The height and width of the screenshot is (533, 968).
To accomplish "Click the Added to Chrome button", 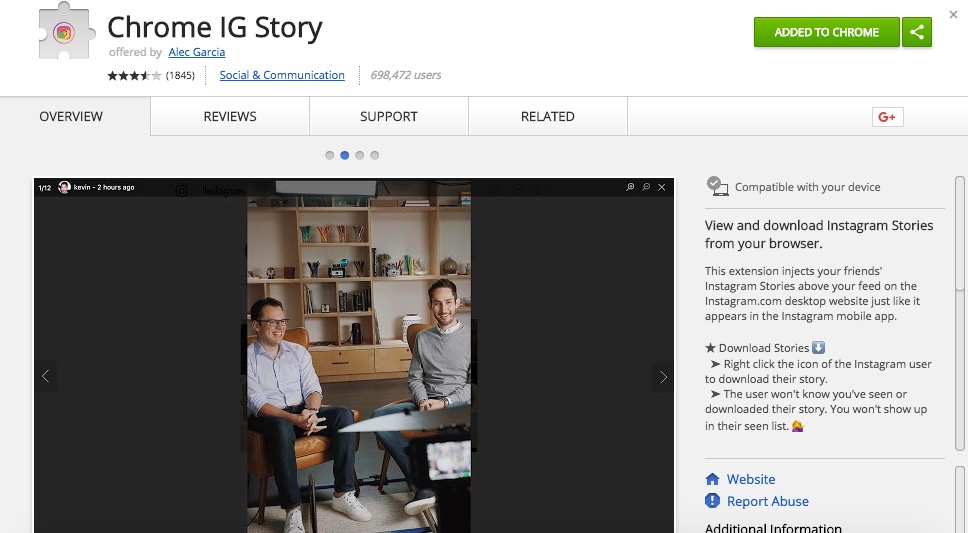I will tap(827, 32).
